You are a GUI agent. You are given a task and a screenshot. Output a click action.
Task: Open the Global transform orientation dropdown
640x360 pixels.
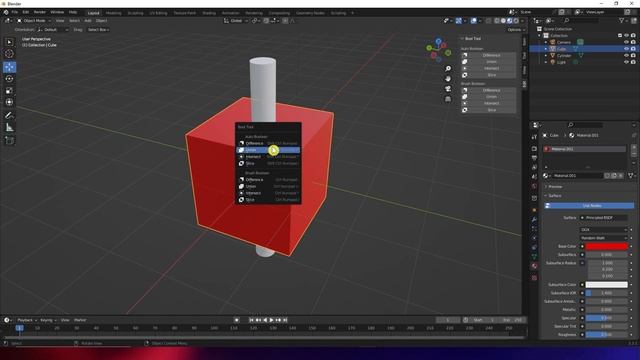pos(236,20)
